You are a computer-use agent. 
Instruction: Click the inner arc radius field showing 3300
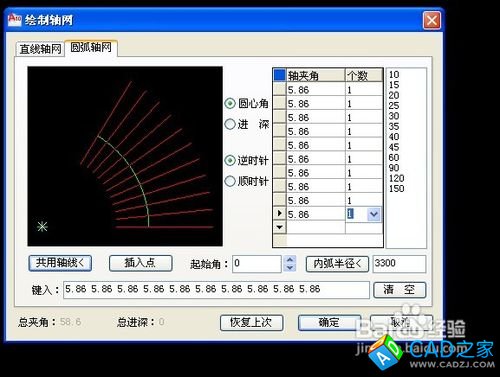point(399,264)
